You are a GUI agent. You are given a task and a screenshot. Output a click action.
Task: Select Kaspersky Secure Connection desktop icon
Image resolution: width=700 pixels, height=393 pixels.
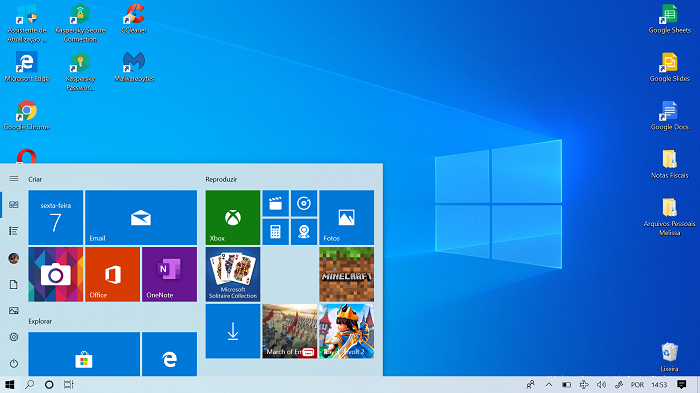coord(80,24)
